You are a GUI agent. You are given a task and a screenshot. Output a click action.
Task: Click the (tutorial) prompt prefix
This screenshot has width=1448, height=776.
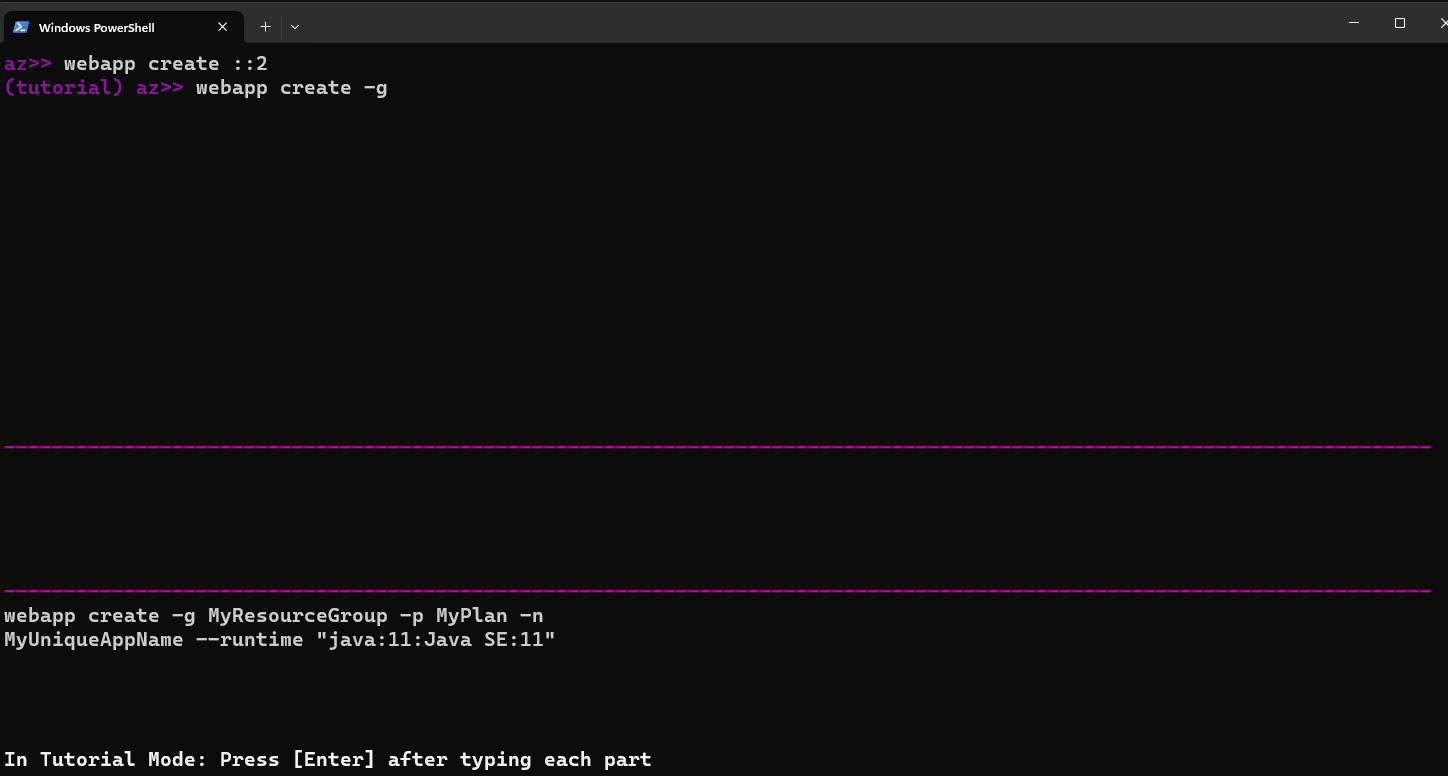63,88
